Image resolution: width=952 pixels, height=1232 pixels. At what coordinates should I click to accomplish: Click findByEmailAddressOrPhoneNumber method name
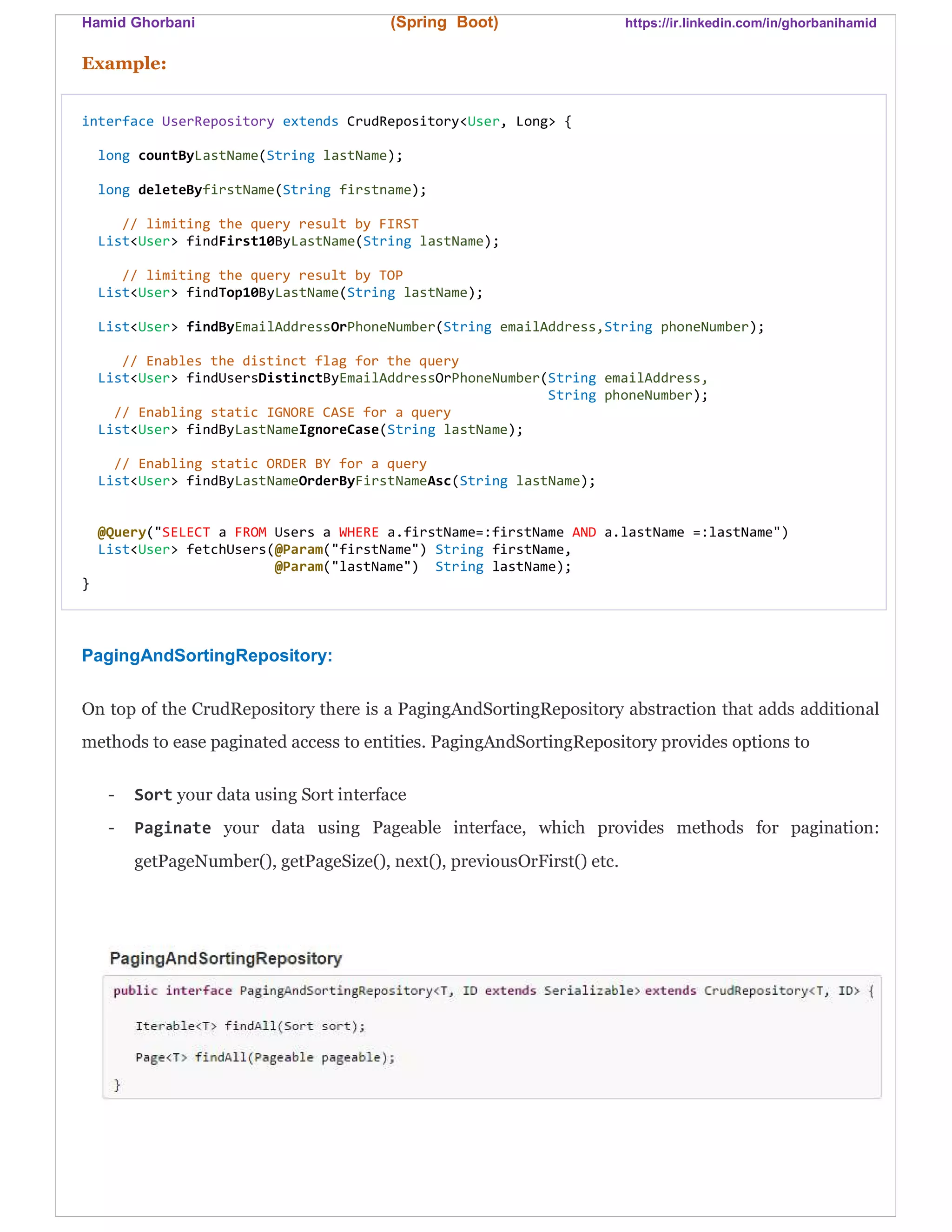311,327
